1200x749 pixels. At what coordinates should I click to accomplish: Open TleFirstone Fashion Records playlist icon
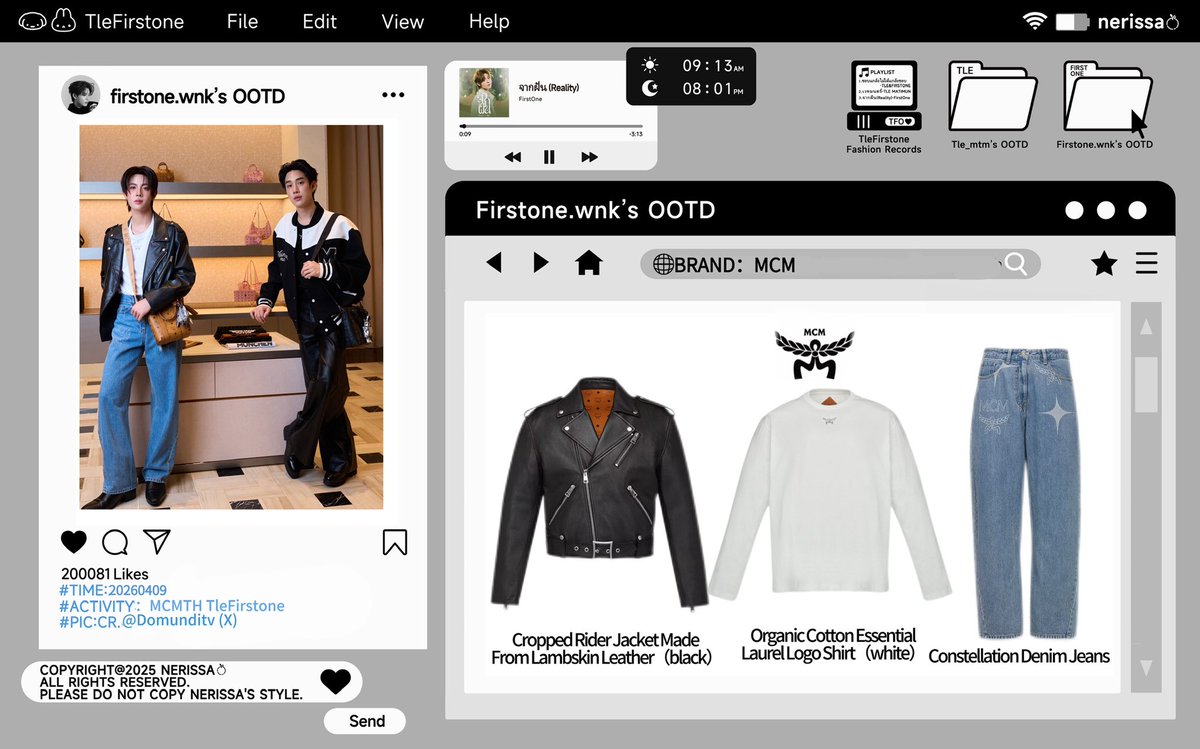coord(884,107)
